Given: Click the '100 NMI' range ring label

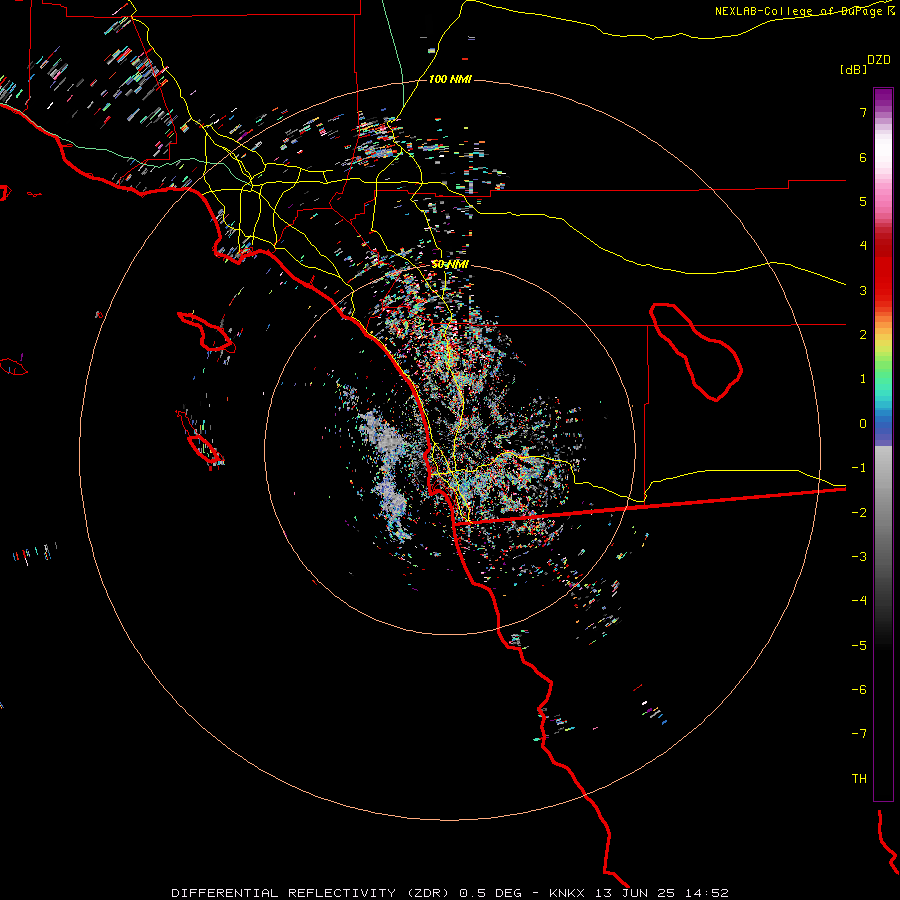Looking at the screenshot, I should pyautogui.click(x=450, y=79).
